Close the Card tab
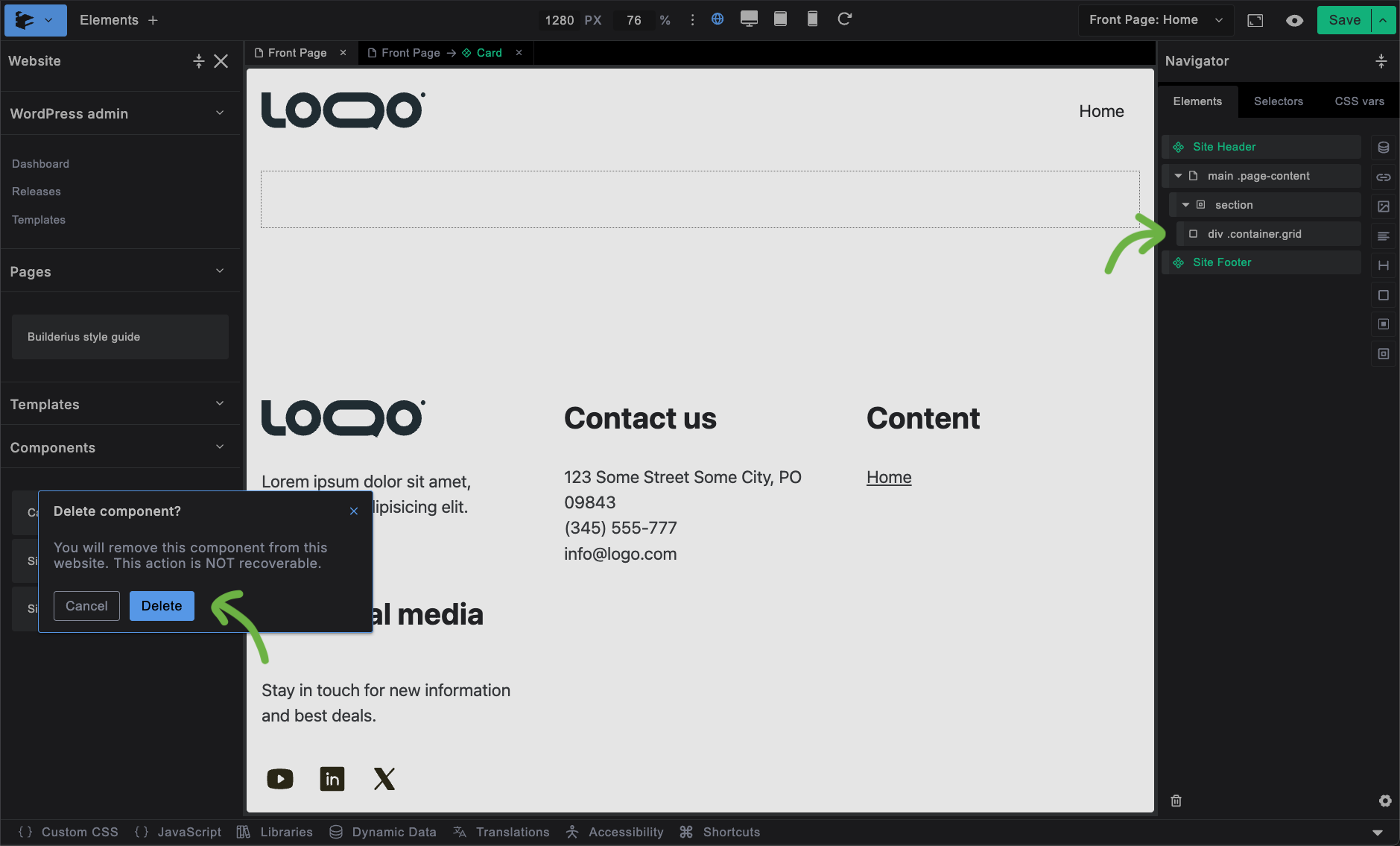The image size is (1400, 846). [x=519, y=52]
